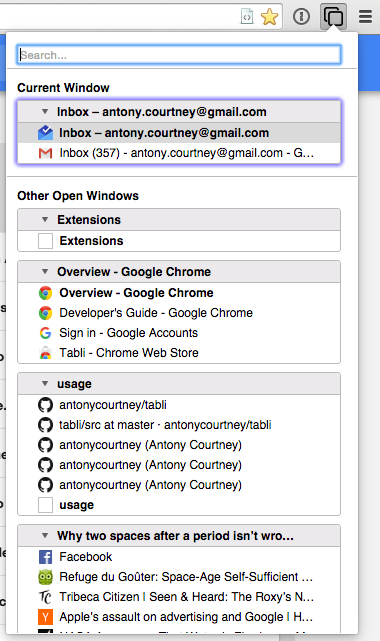The height and width of the screenshot is (641, 380).
Task: Focus the Search input field
Action: (x=179, y=55)
